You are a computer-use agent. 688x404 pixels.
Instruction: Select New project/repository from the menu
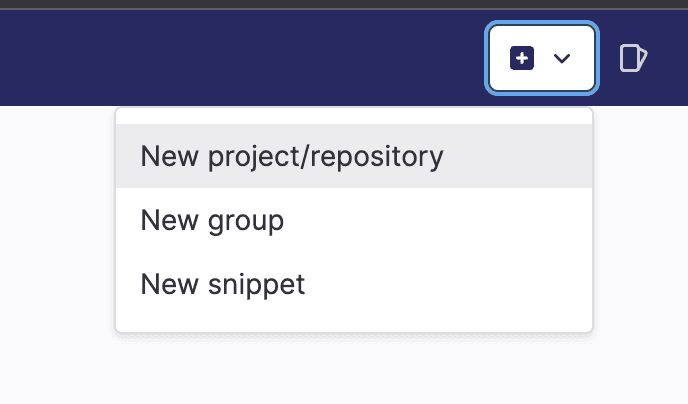tap(292, 156)
